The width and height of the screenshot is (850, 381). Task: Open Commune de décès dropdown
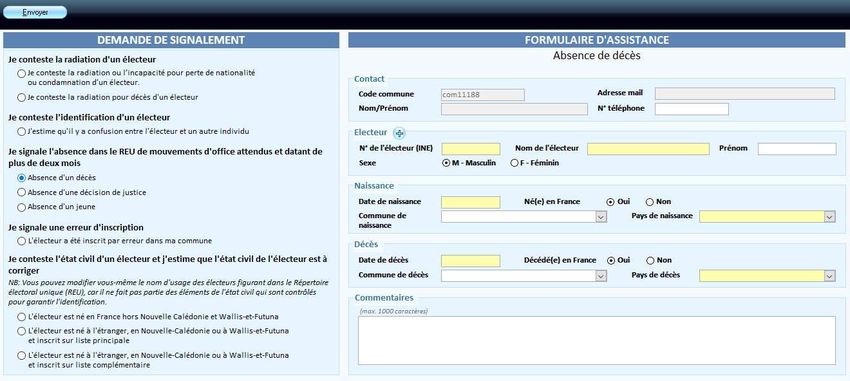coord(601,276)
